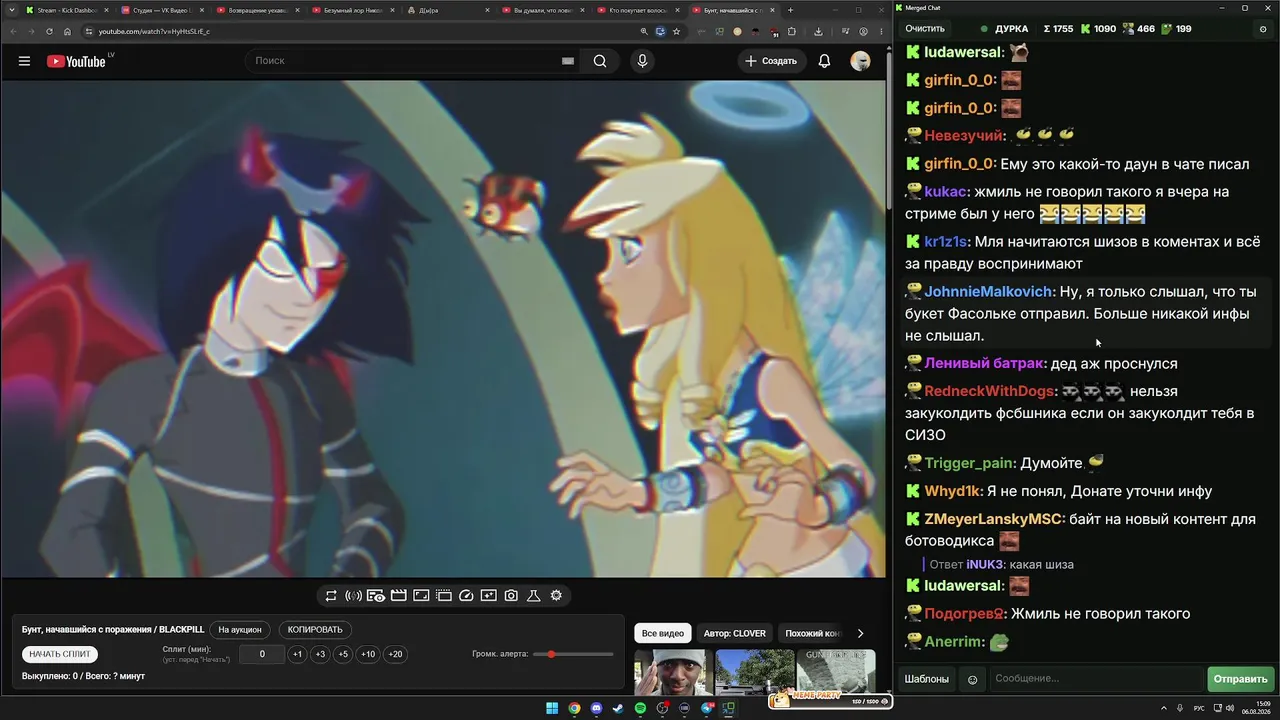This screenshot has height=720, width=1280.
Task: Open the Шаблоны templates button
Action: (x=927, y=679)
